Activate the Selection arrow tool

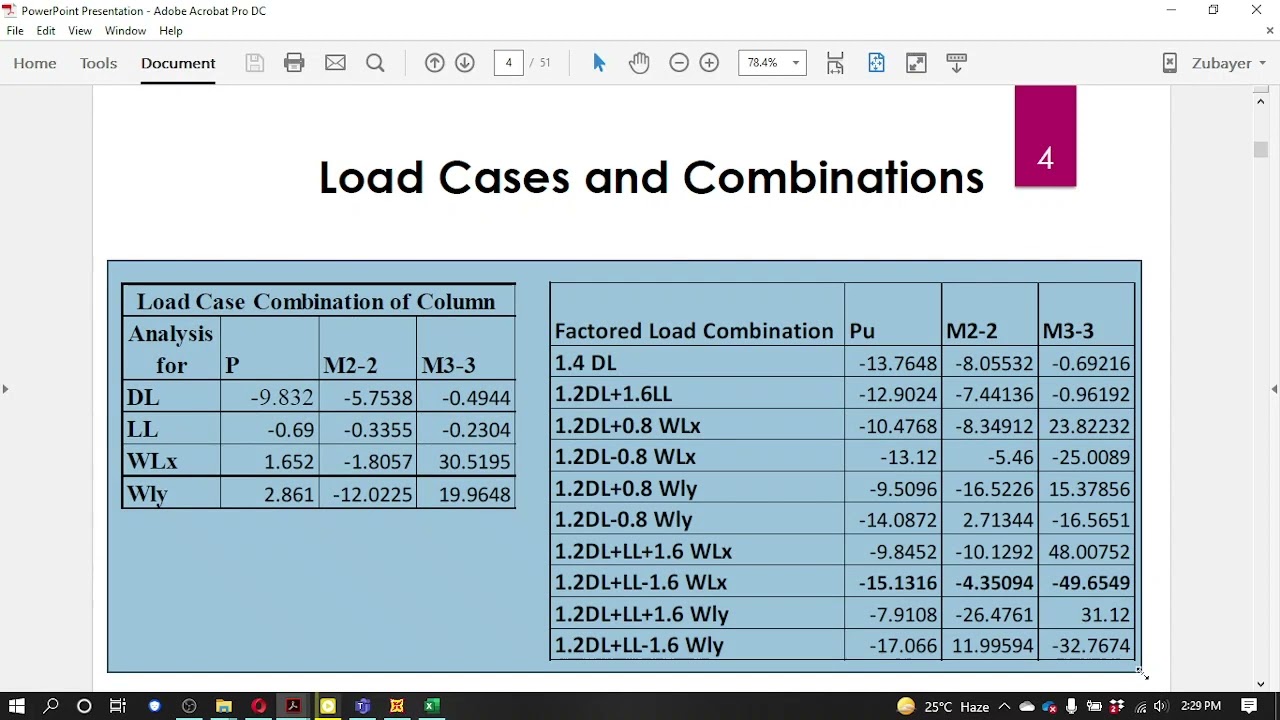tap(599, 63)
